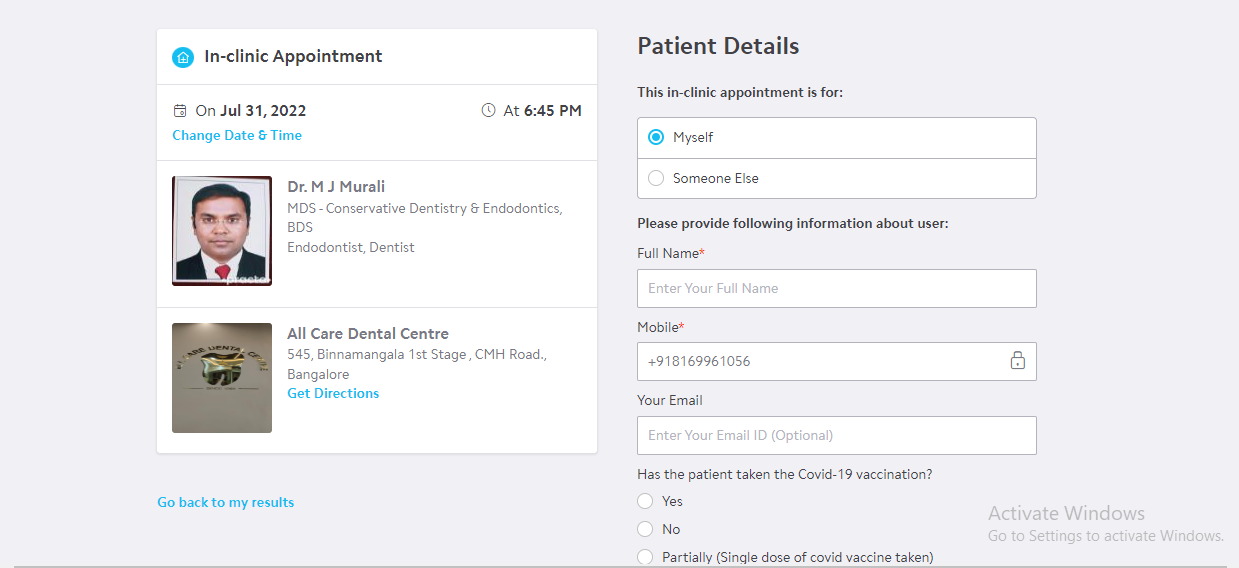
Task: Click the clock icon beside 6:45 PM
Action: (x=488, y=111)
